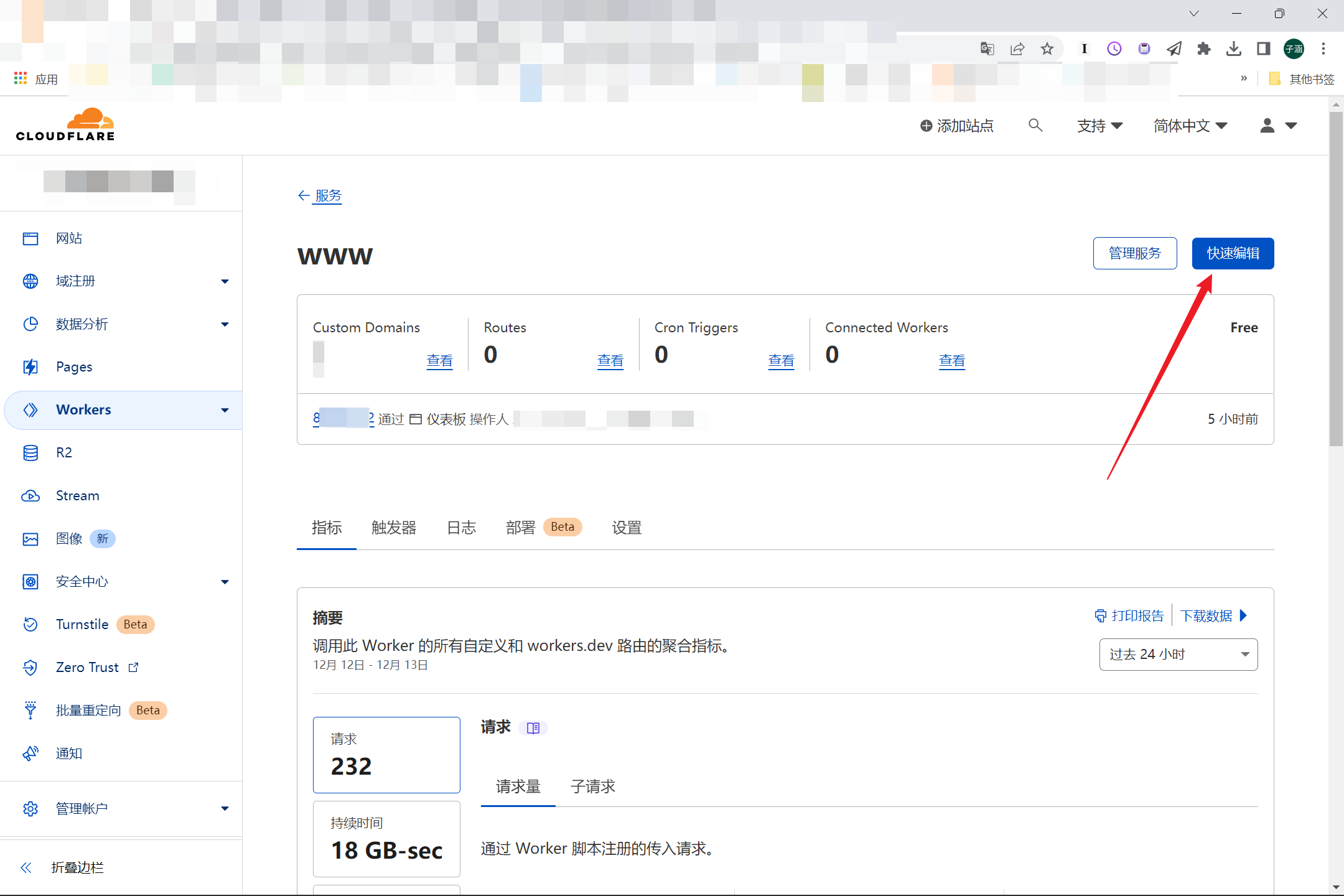Click the 批量重定向 funnel icon
1344x896 pixels.
[x=30, y=711]
